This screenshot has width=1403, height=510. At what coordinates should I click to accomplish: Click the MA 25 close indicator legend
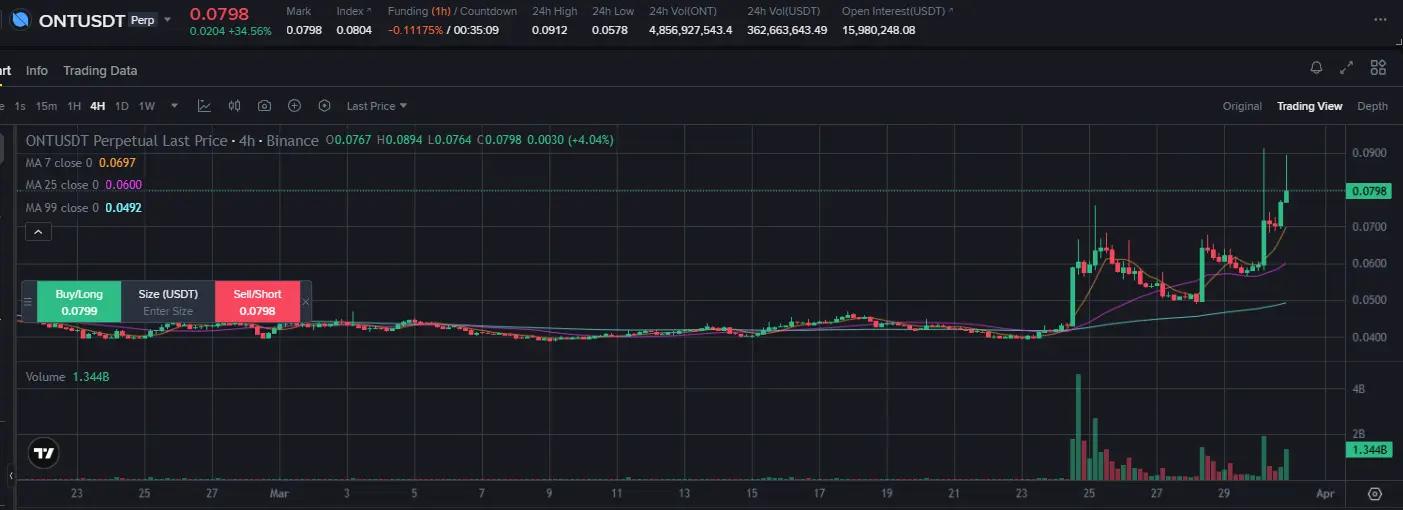(x=84, y=185)
